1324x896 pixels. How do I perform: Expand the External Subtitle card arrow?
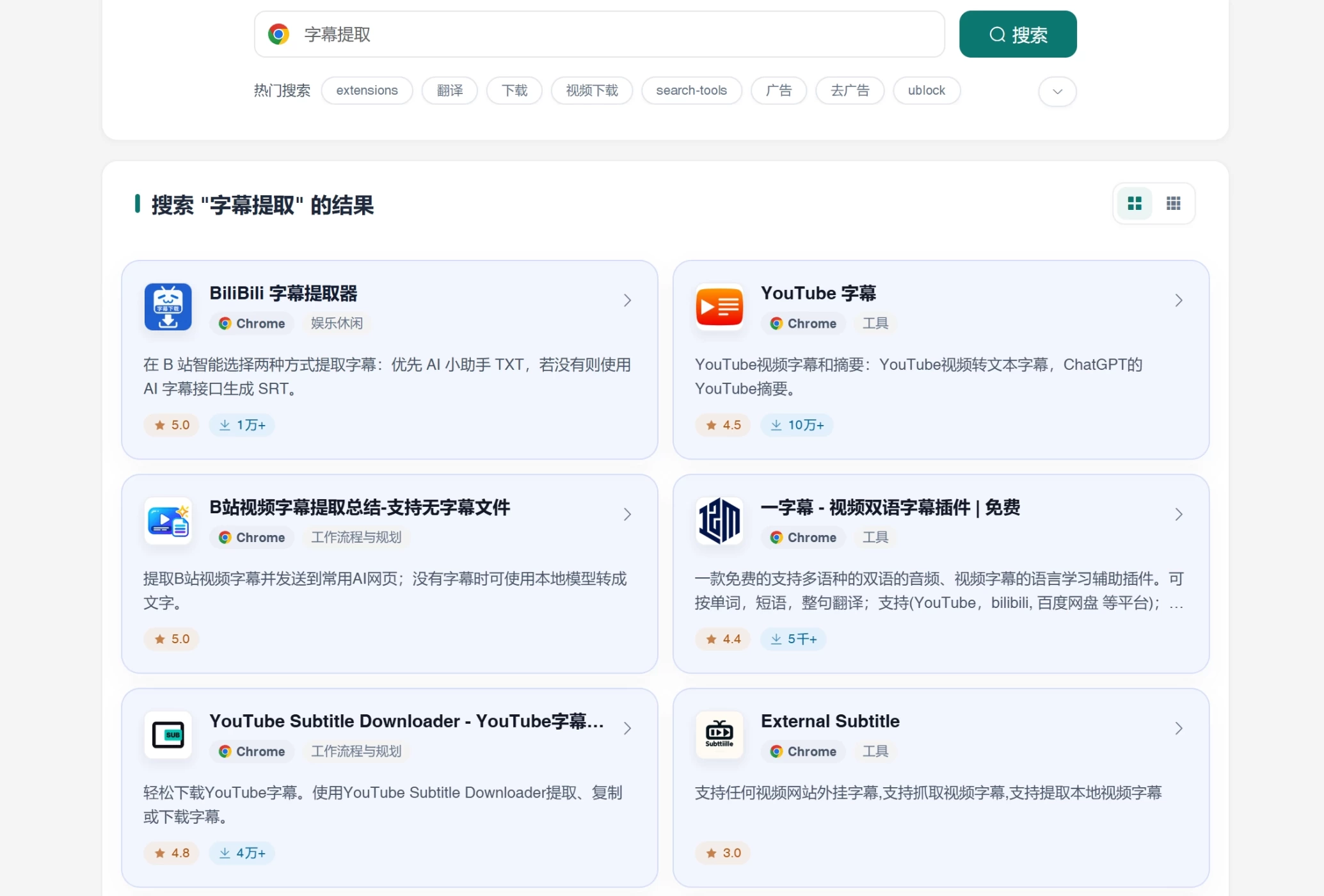pos(1179,728)
